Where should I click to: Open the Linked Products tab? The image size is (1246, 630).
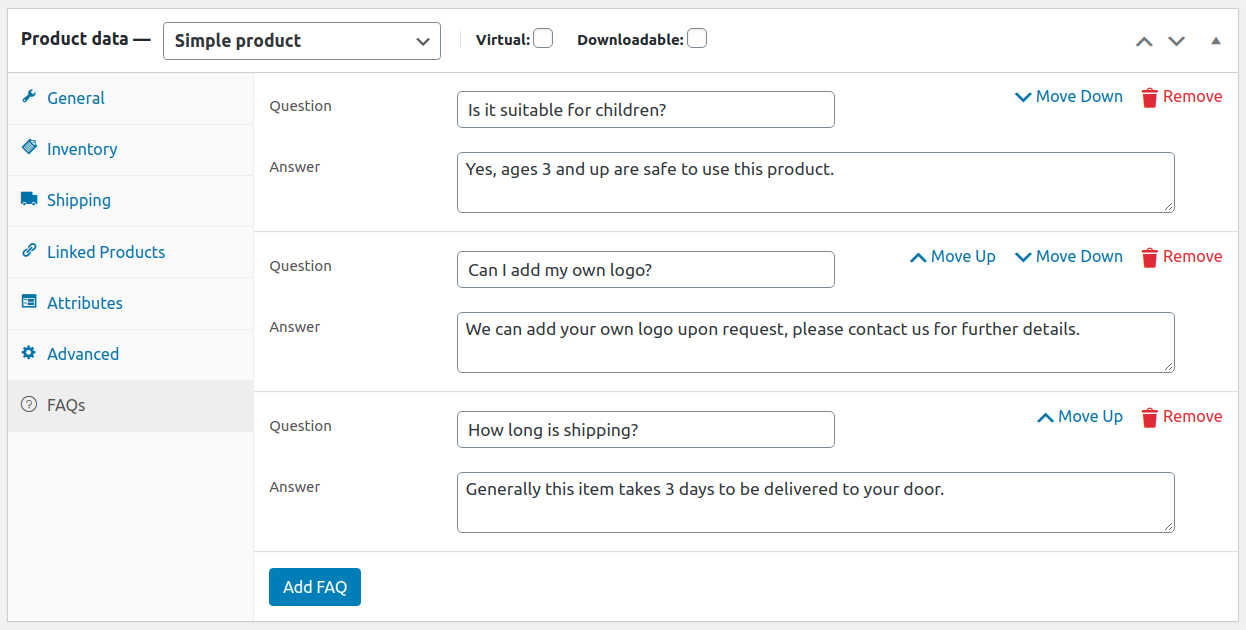coord(106,252)
